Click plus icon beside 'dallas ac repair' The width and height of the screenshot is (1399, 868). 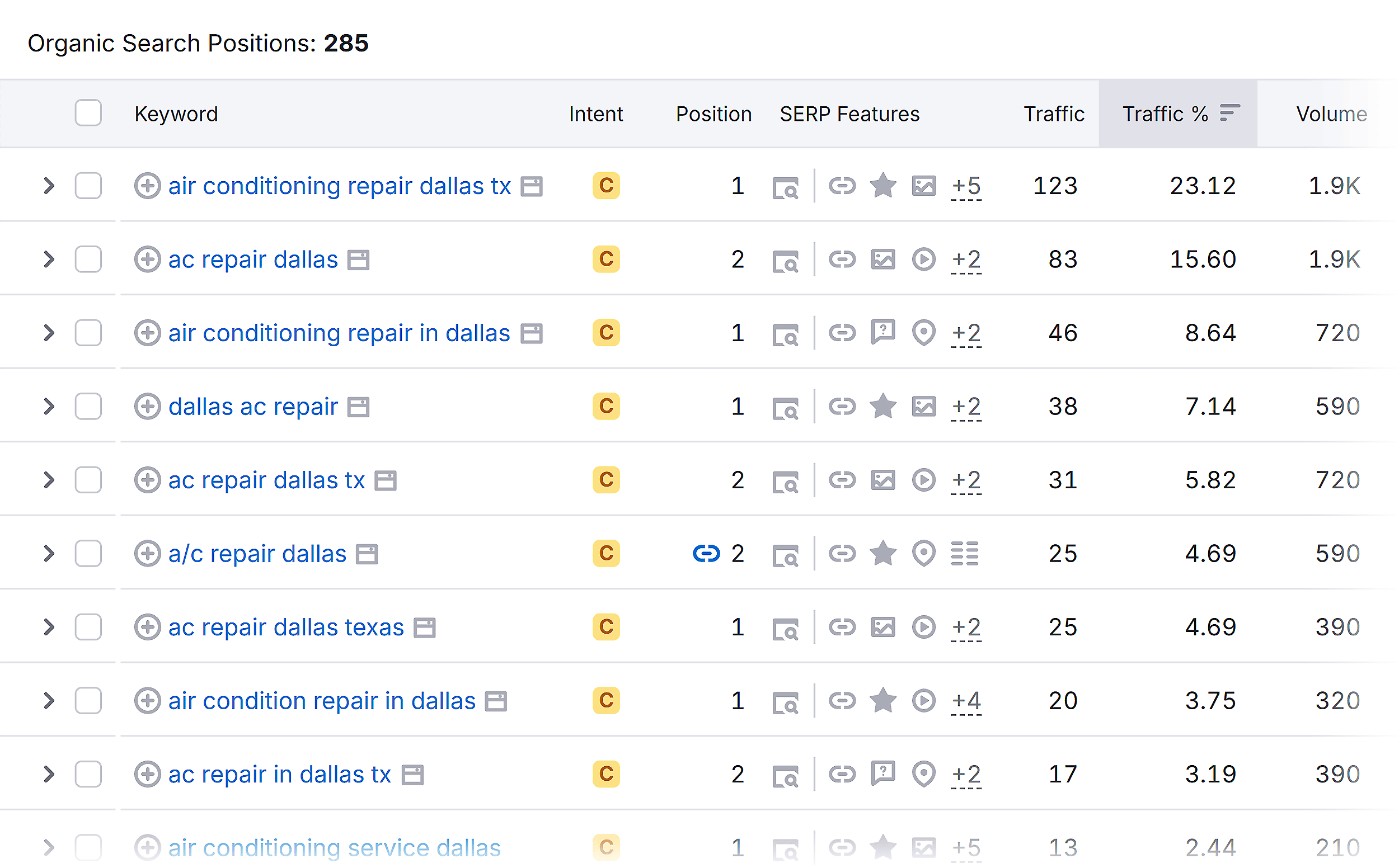click(x=148, y=407)
